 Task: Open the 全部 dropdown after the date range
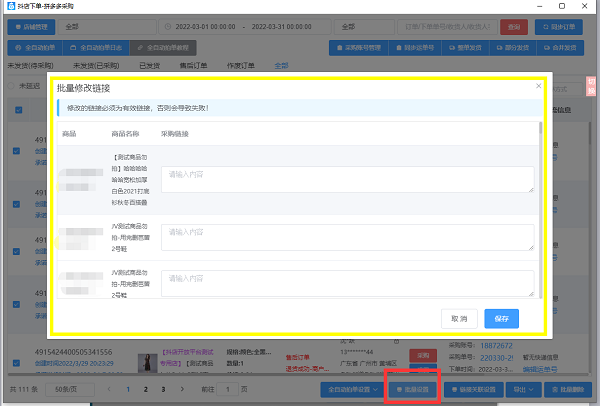[364, 27]
